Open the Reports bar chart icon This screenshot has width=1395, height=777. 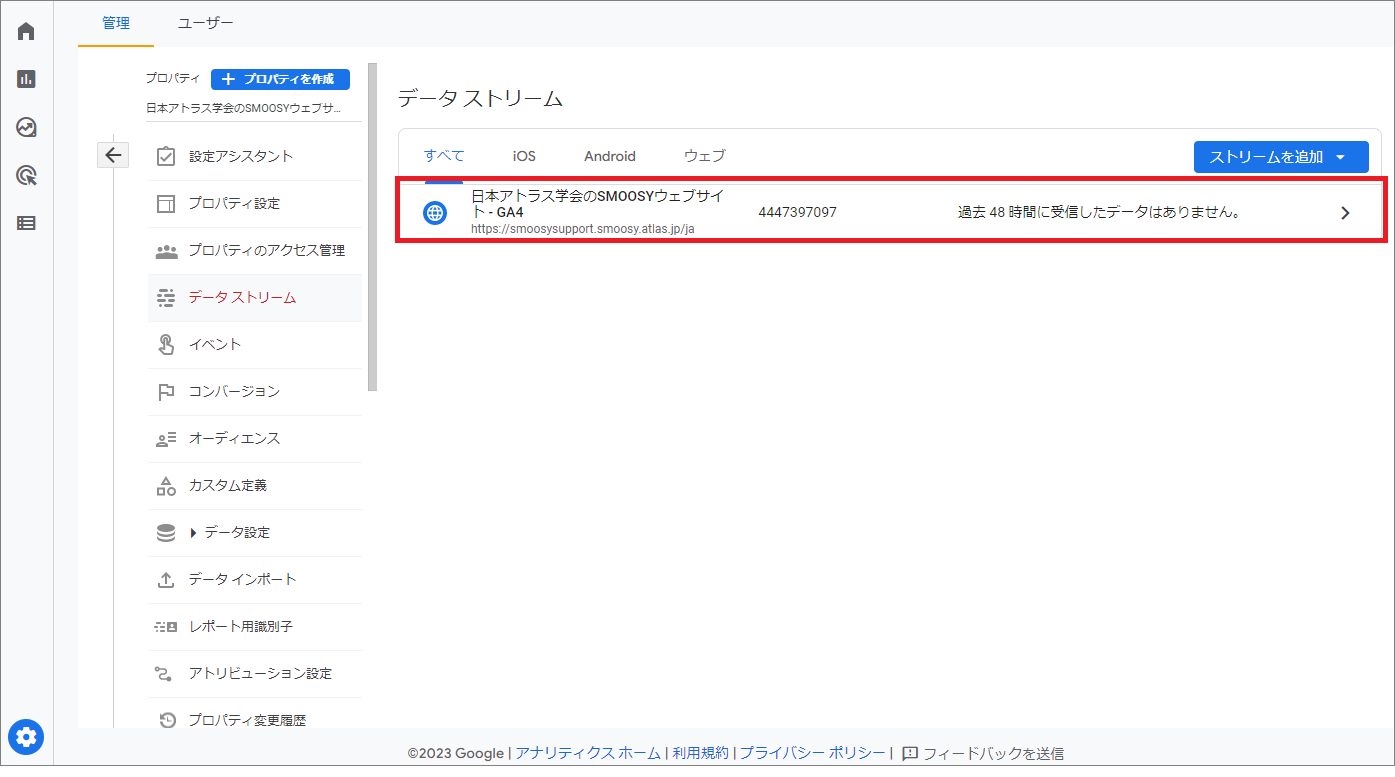click(x=26, y=79)
